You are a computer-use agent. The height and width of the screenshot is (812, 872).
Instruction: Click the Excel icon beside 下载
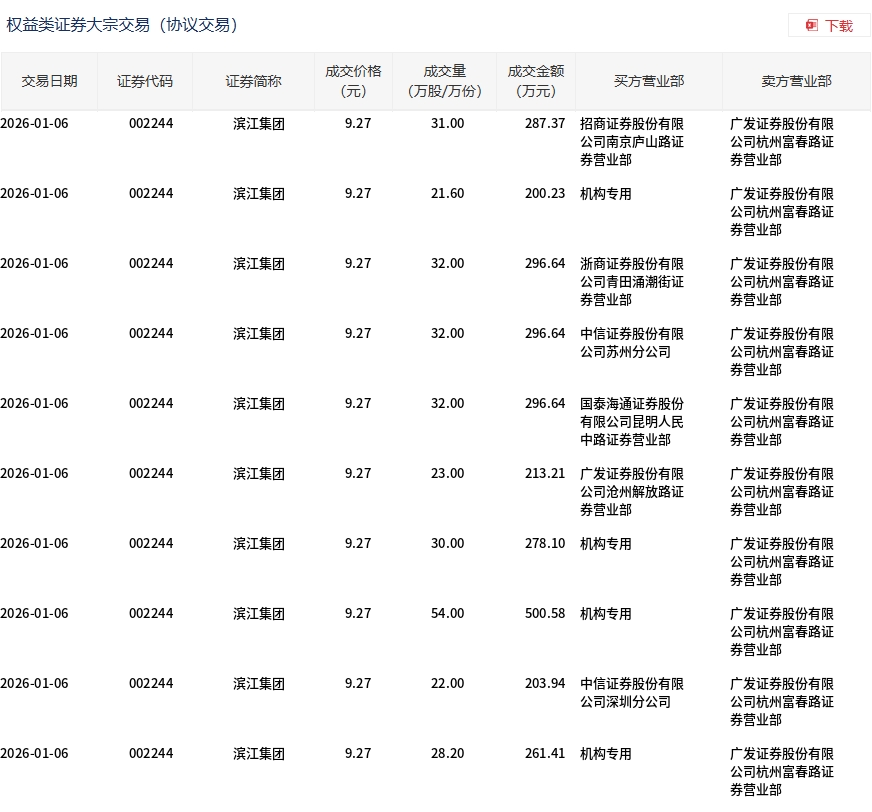[x=812, y=26]
